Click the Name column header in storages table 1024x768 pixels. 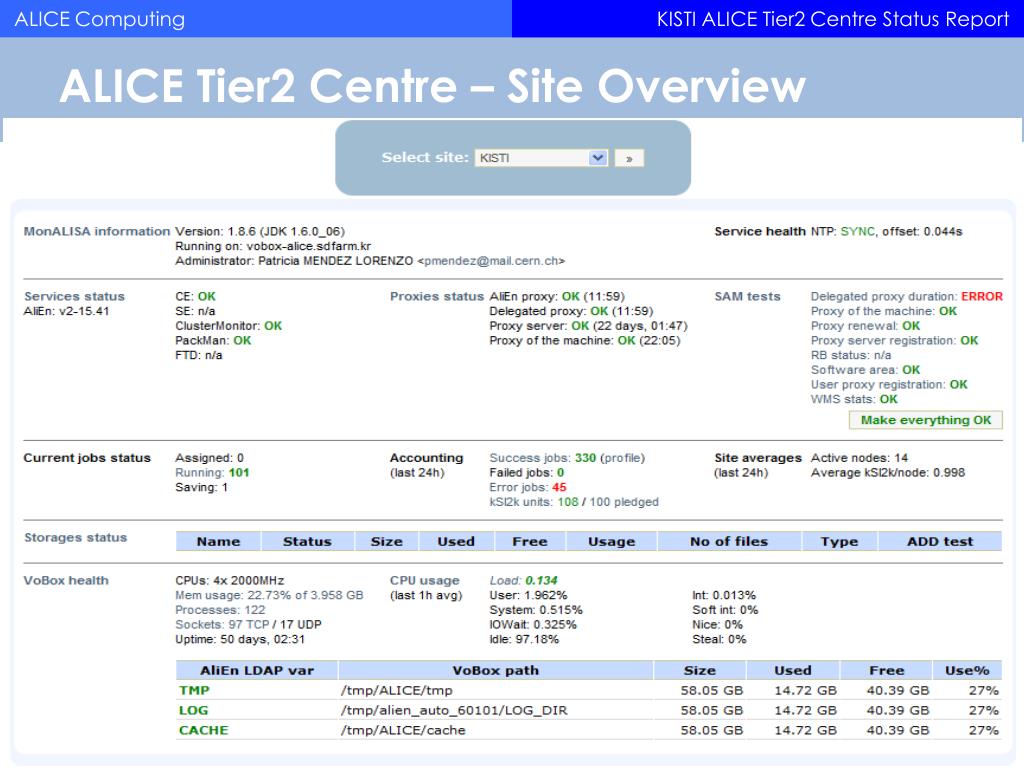point(218,541)
